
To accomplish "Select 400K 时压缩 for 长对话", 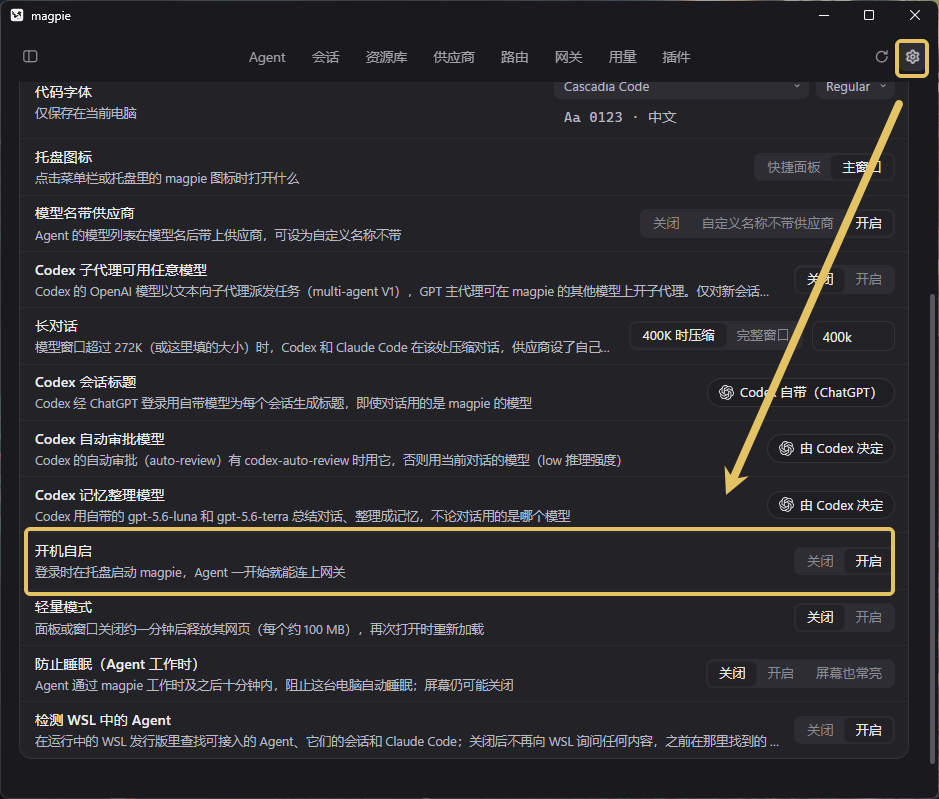I will (678, 335).
